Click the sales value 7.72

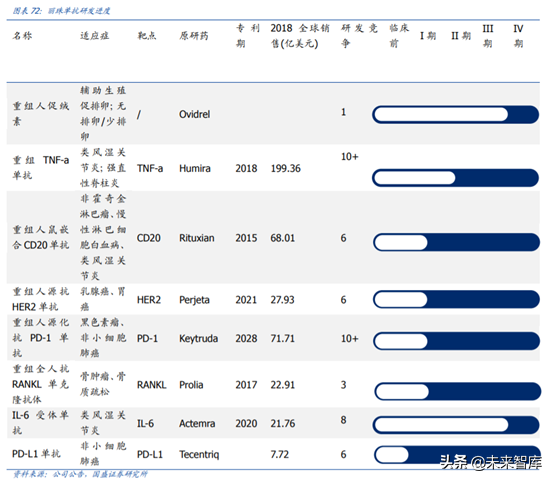tap(279, 454)
